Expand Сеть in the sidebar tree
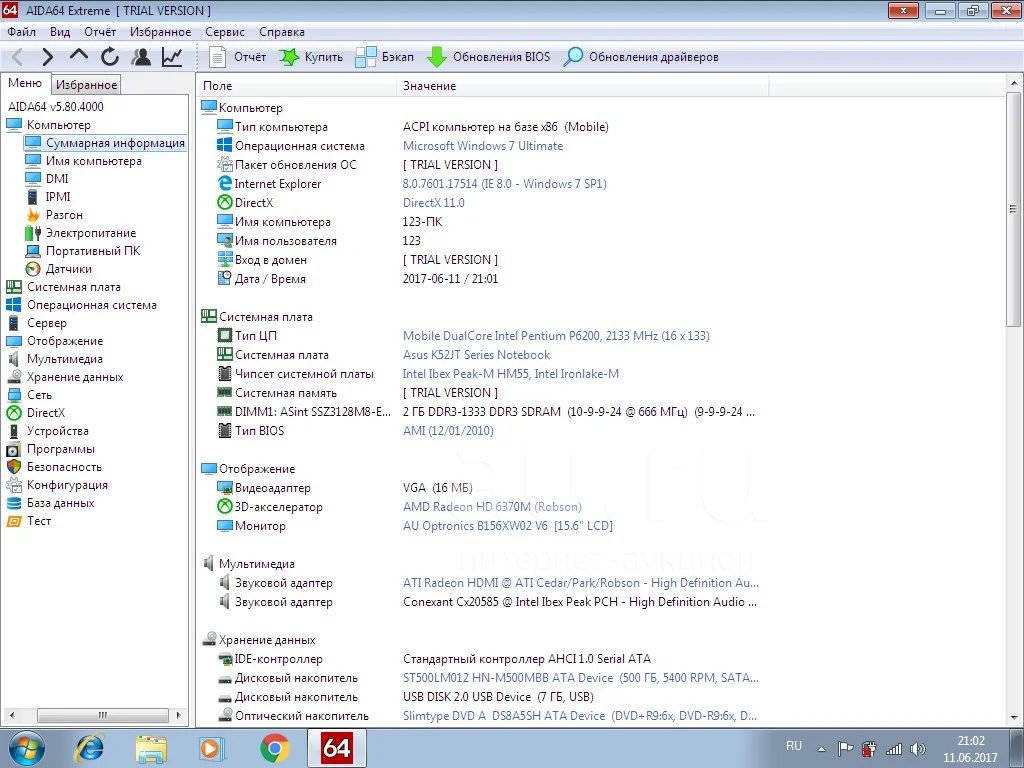Viewport: 1024px width, 768px height. pyautogui.click(x=39, y=395)
